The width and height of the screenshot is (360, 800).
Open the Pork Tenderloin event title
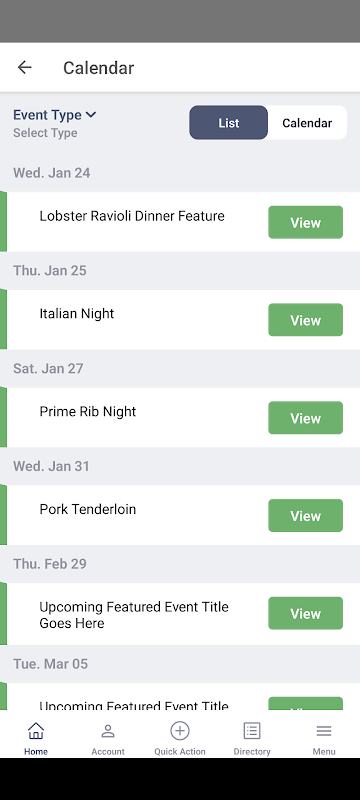pyautogui.click(x=88, y=509)
